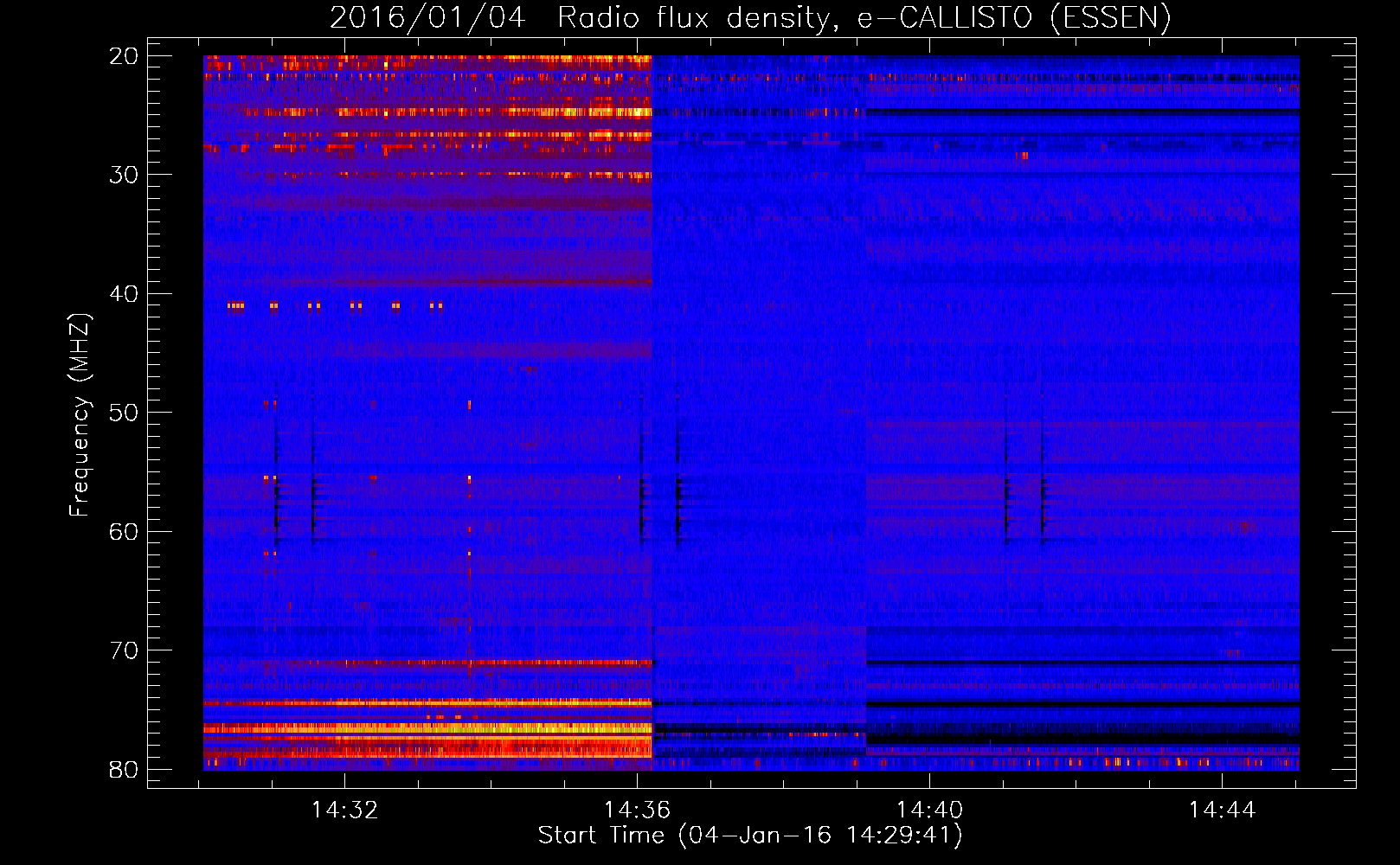Click the 40 frequency tick label
1400x865 pixels.
[x=124, y=294]
